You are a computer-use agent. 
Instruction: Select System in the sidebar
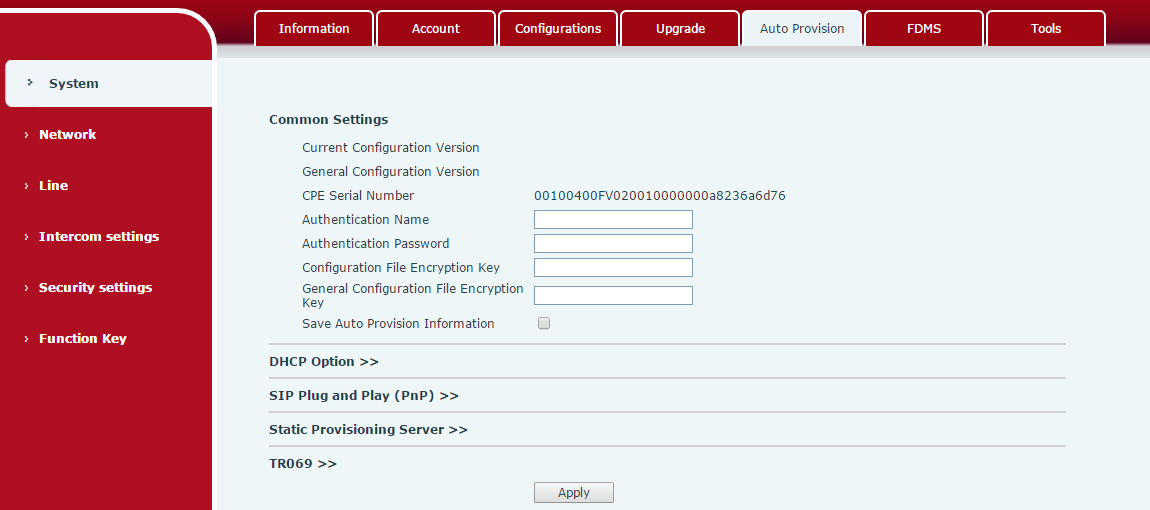(x=74, y=84)
